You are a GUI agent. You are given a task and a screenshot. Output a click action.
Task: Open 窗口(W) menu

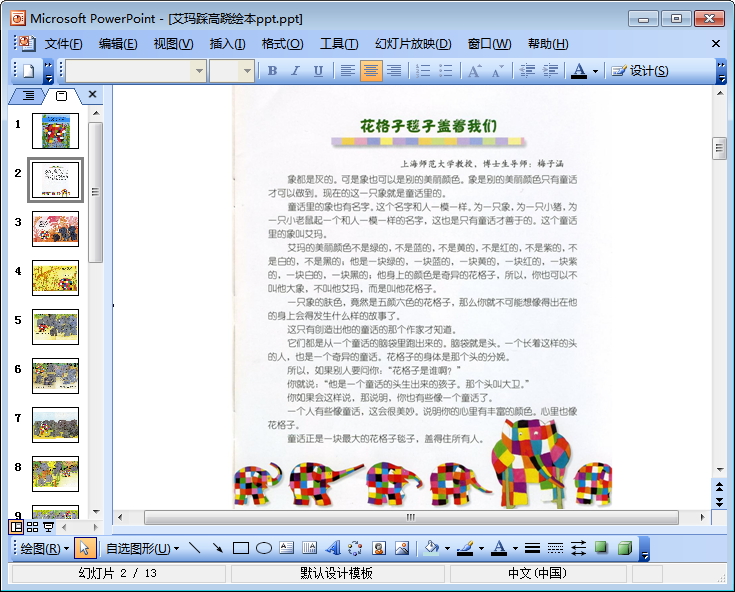click(x=489, y=44)
